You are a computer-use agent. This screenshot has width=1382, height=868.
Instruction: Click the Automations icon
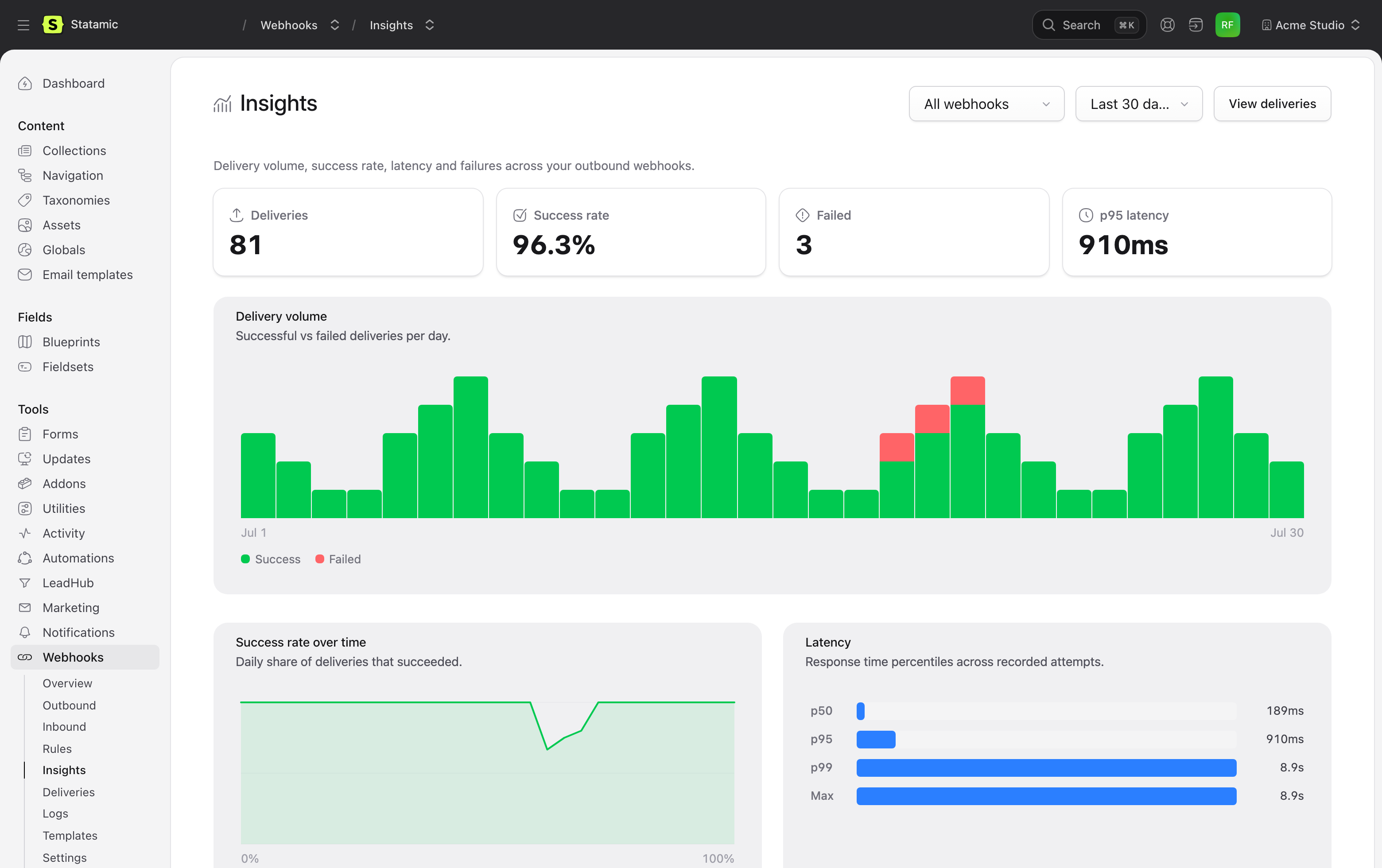pyautogui.click(x=25, y=558)
